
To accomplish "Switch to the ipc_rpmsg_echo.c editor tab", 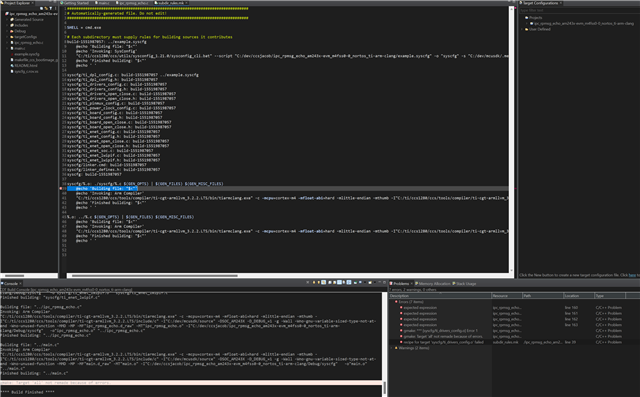I will pos(133,3).
